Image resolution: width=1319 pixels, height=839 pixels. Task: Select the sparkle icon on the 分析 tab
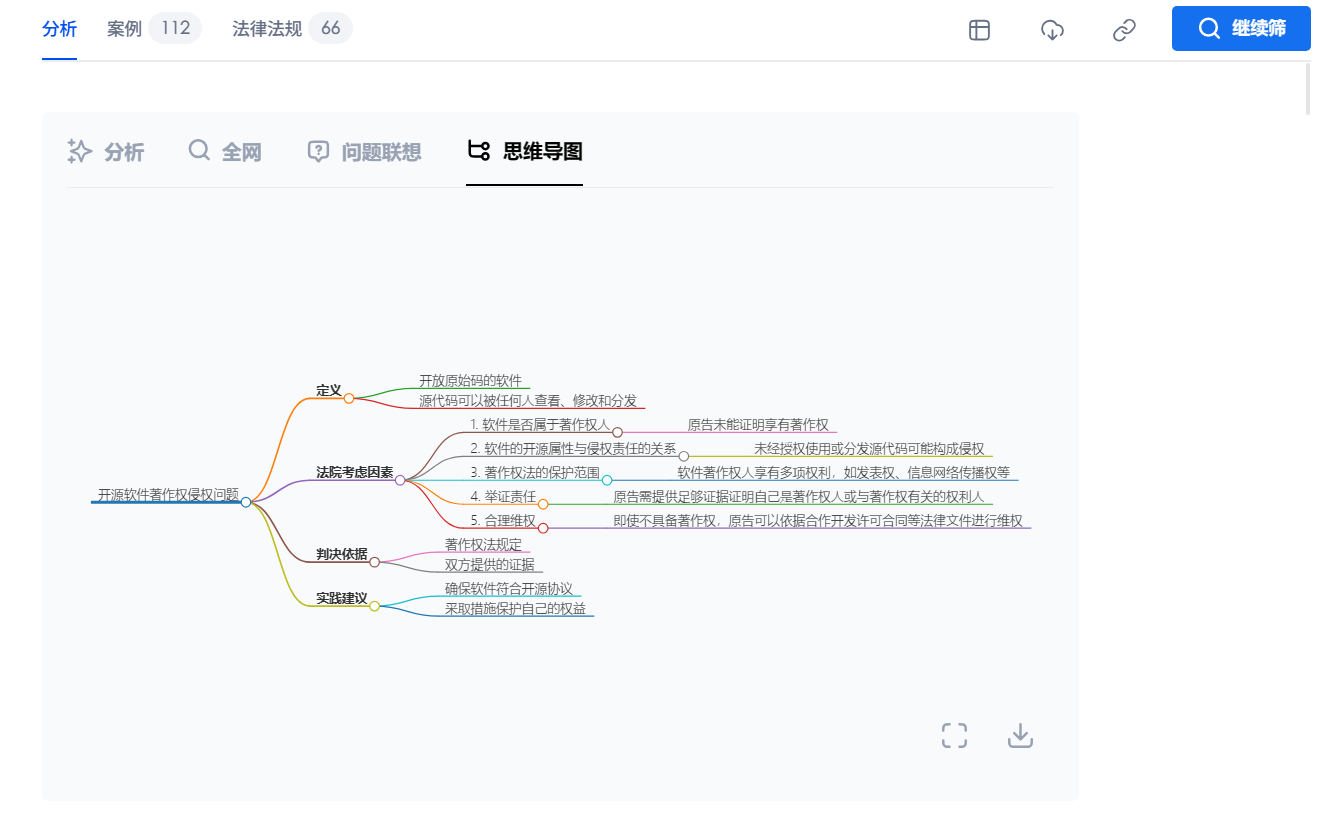pyautogui.click(x=79, y=151)
